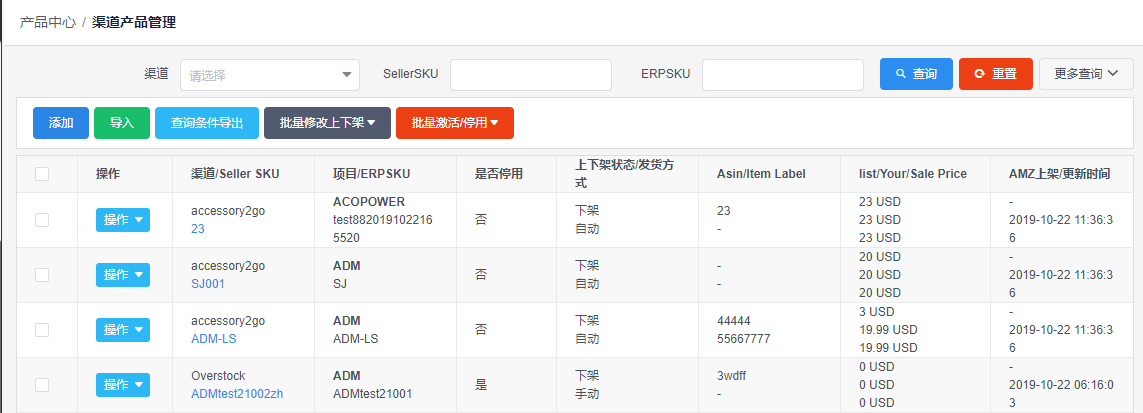The height and width of the screenshot is (413, 1143).
Task: Toggle the select-all checkbox in table header
Action: [x=42, y=173]
